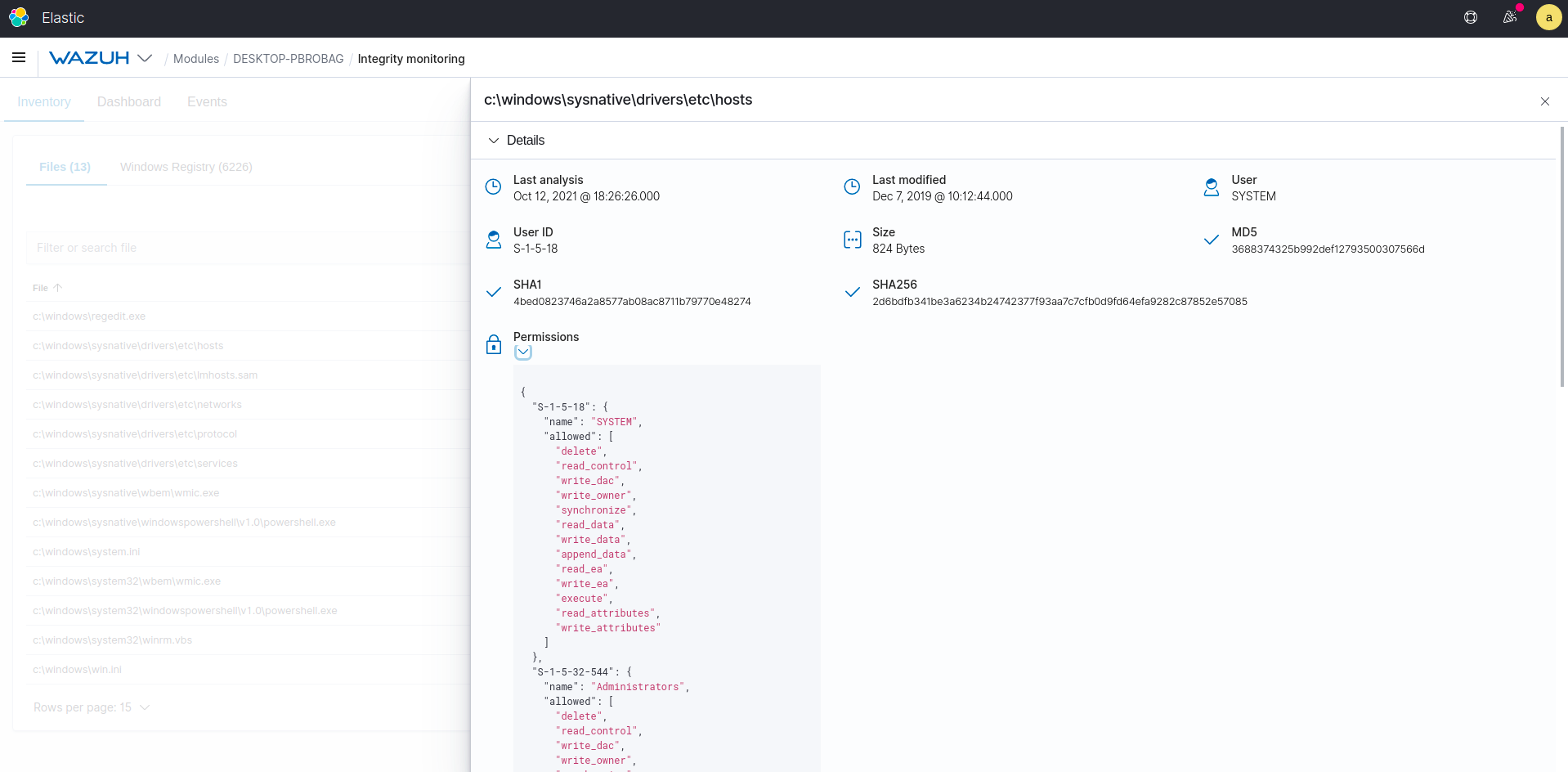Open the Rows per page dropdown
Viewport: 1568px width, 772px height.
click(x=92, y=707)
